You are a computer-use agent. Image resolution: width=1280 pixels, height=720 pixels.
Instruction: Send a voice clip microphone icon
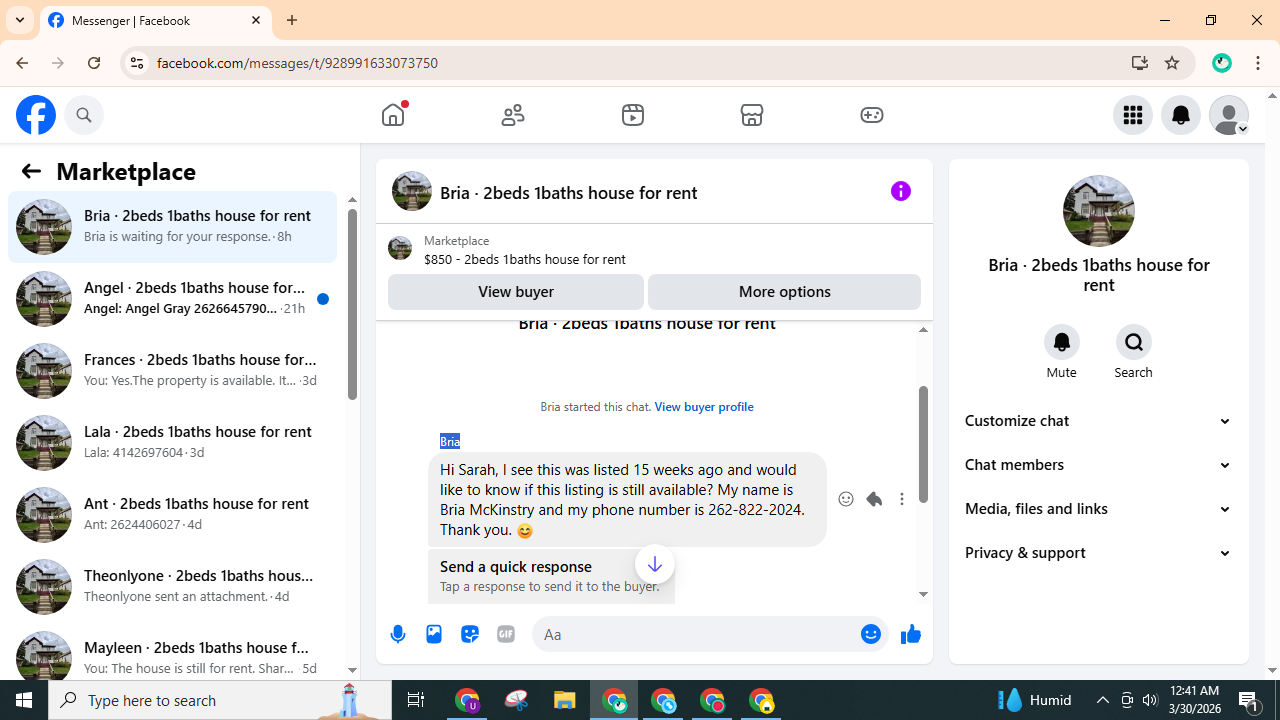click(x=398, y=634)
